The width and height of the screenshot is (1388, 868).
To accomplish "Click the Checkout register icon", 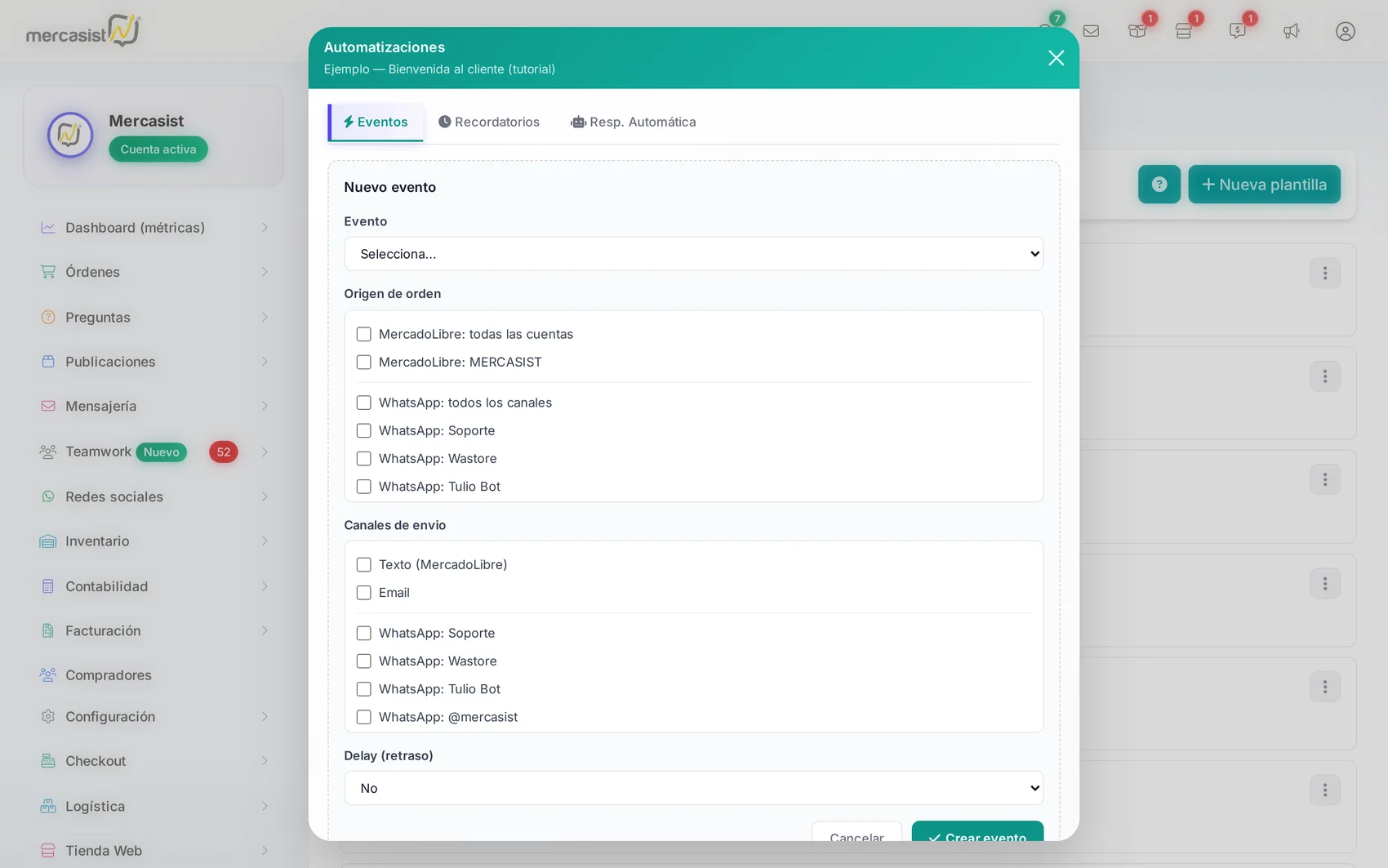I will [x=48, y=761].
